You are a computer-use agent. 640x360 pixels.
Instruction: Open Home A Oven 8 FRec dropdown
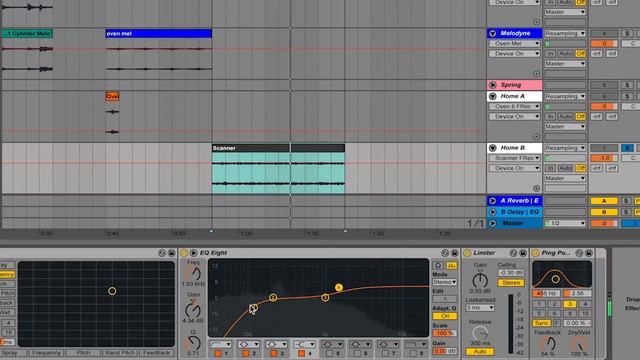pos(515,106)
